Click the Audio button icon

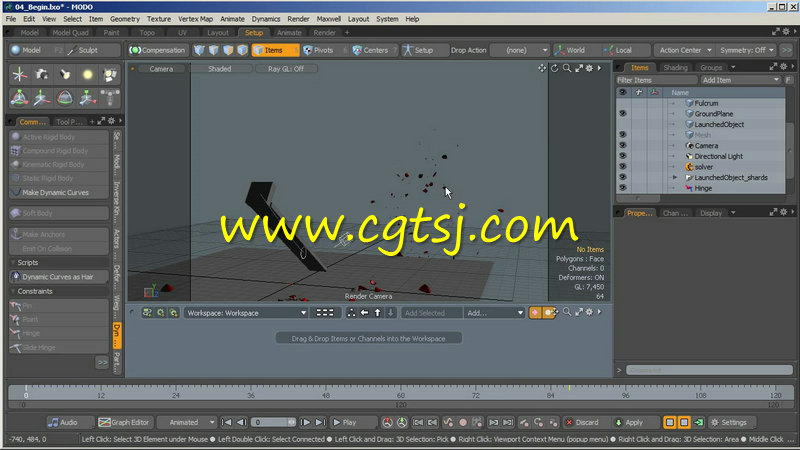(x=53, y=422)
